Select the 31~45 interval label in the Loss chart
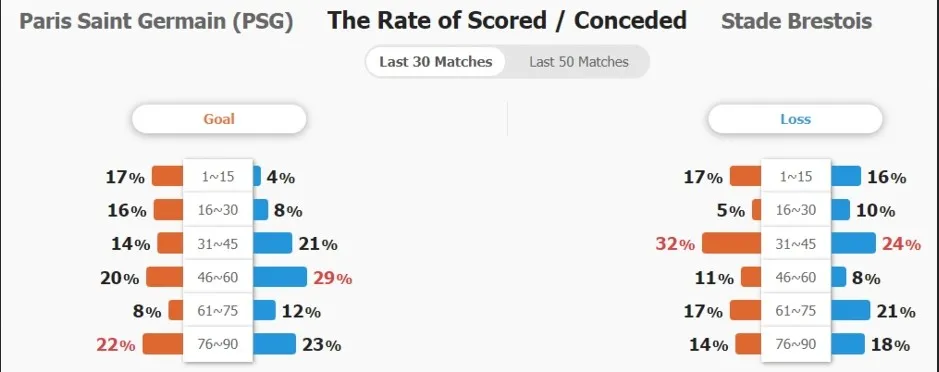 pos(796,244)
